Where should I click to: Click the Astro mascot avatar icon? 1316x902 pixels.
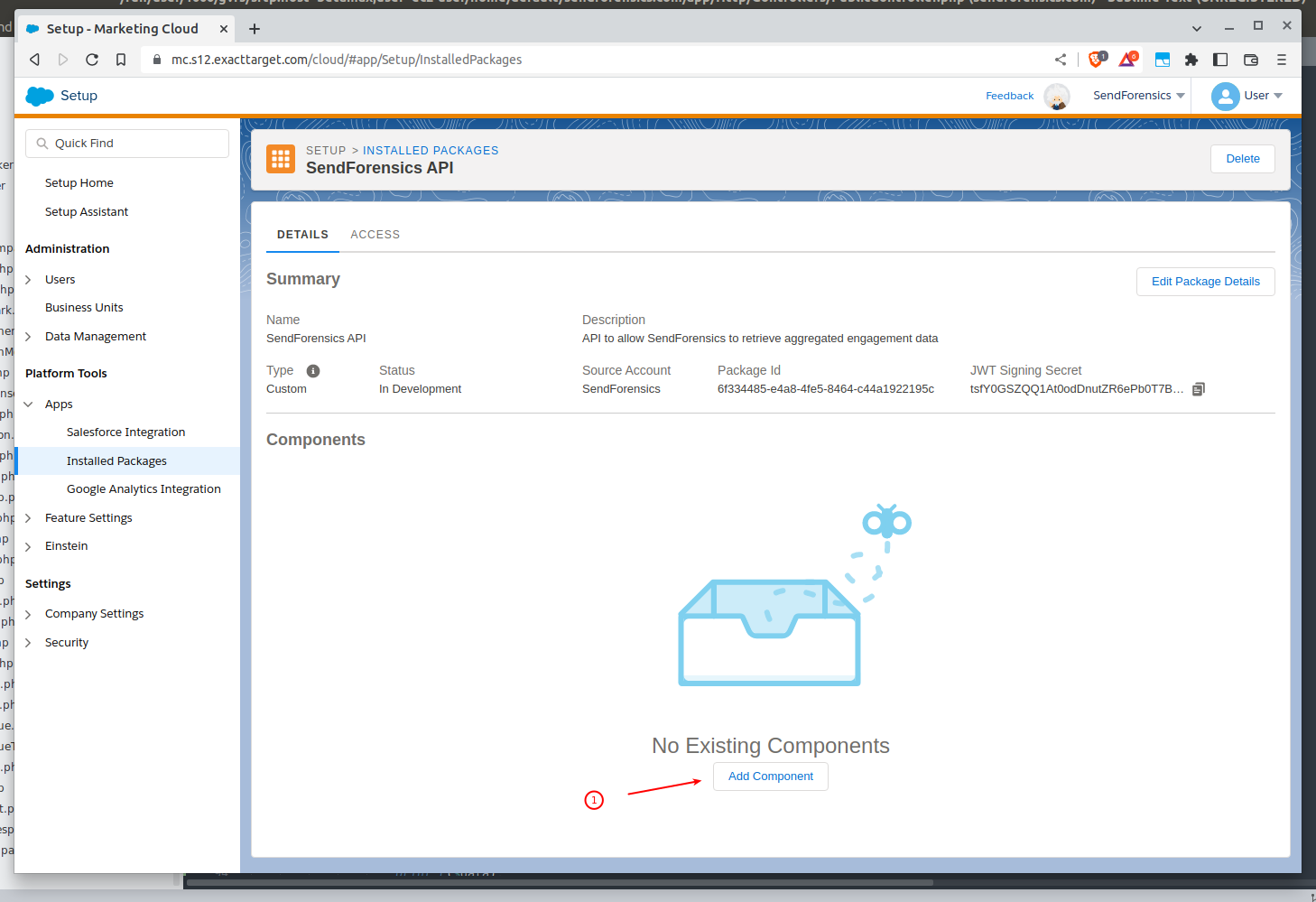pyautogui.click(x=1057, y=96)
